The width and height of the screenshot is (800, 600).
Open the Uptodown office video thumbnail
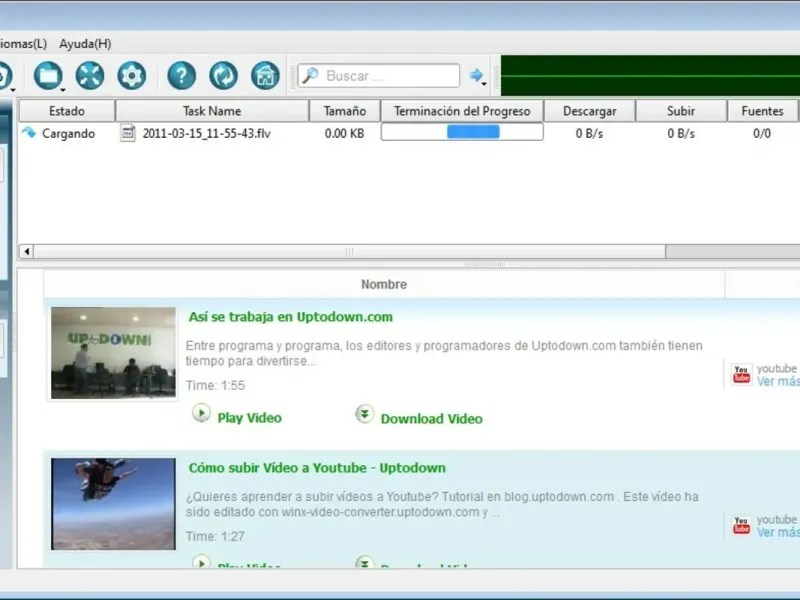point(113,353)
